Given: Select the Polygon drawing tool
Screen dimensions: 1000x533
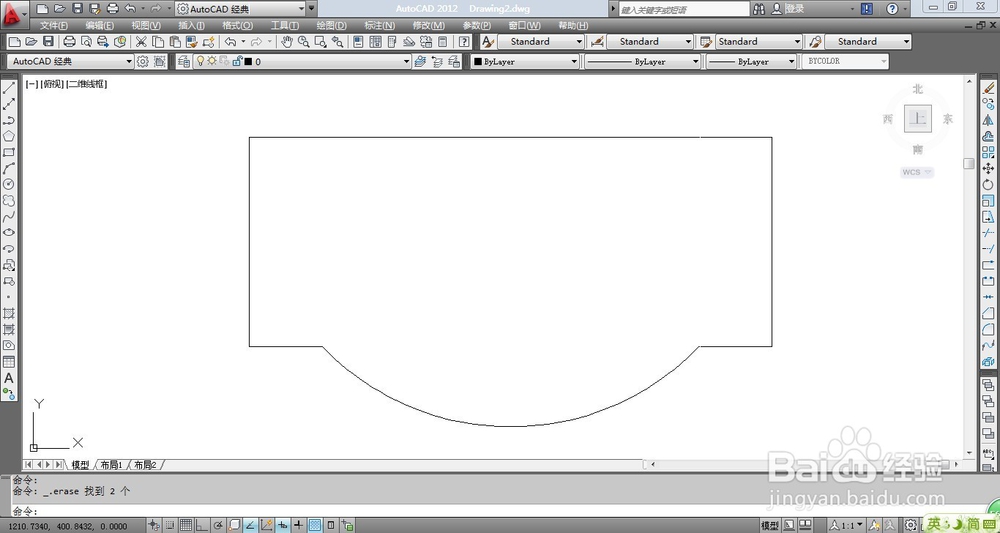Looking at the screenshot, I should tap(9, 136).
